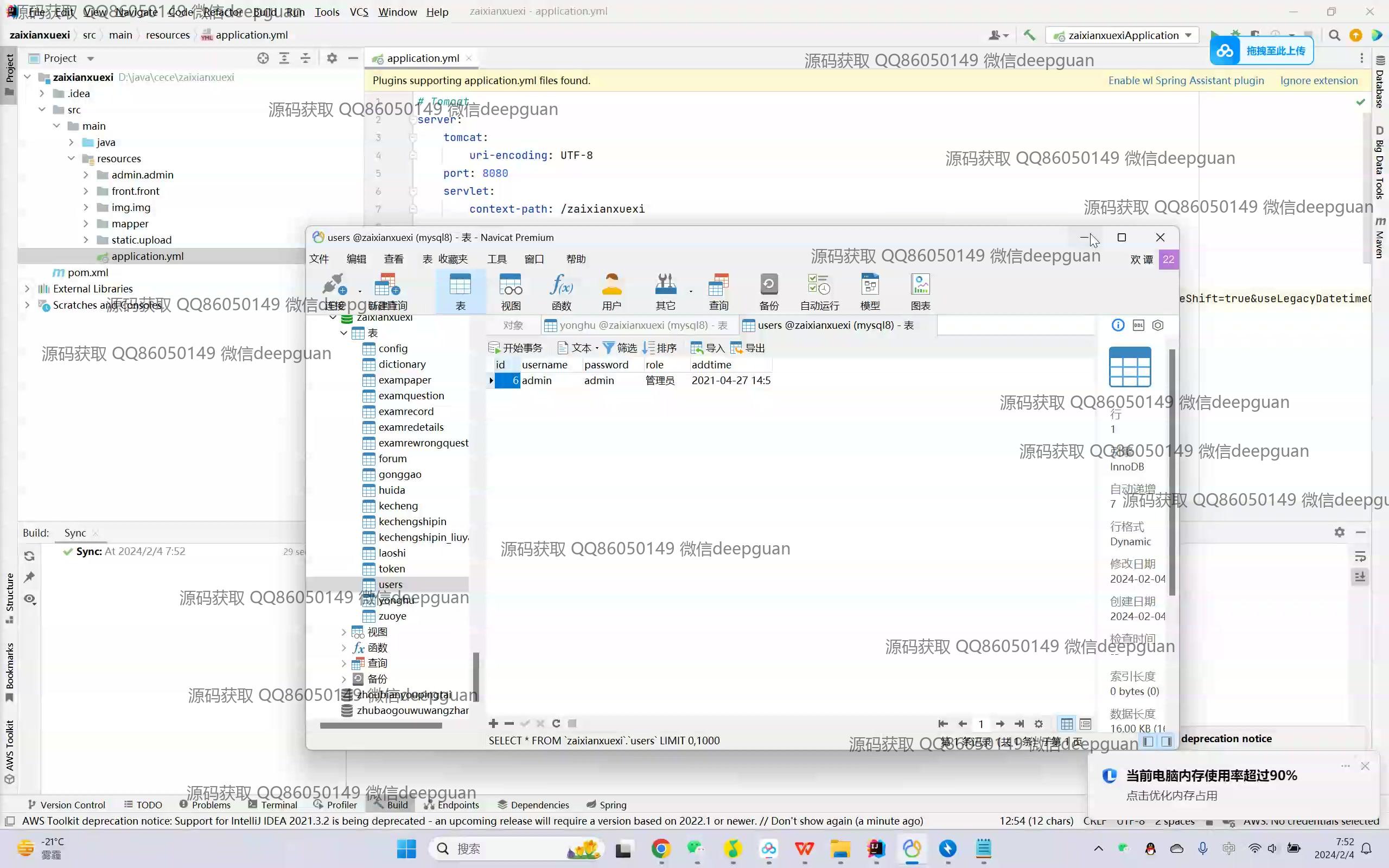
Task: Click the IntelliJ build hammer icon
Action: point(1029,35)
